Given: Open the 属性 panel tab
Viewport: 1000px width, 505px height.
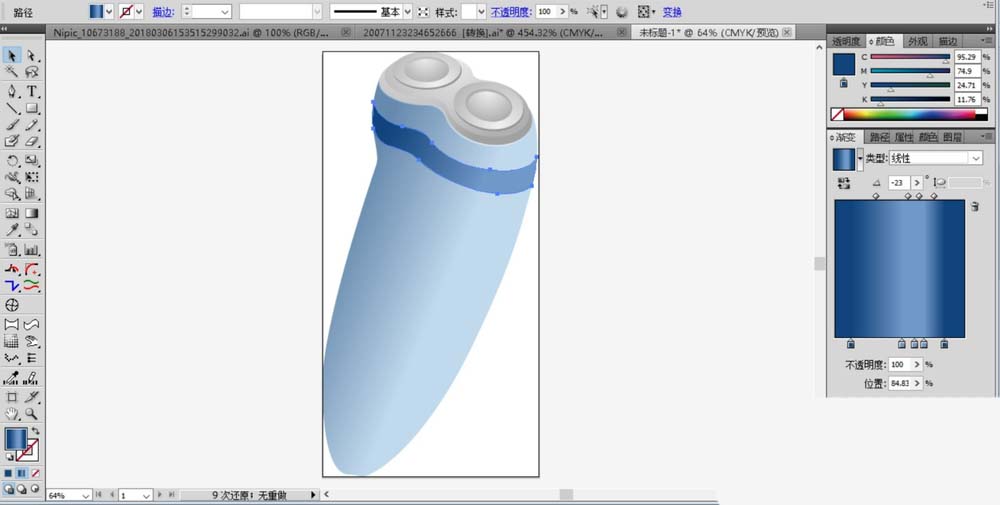Looking at the screenshot, I should tap(904, 137).
